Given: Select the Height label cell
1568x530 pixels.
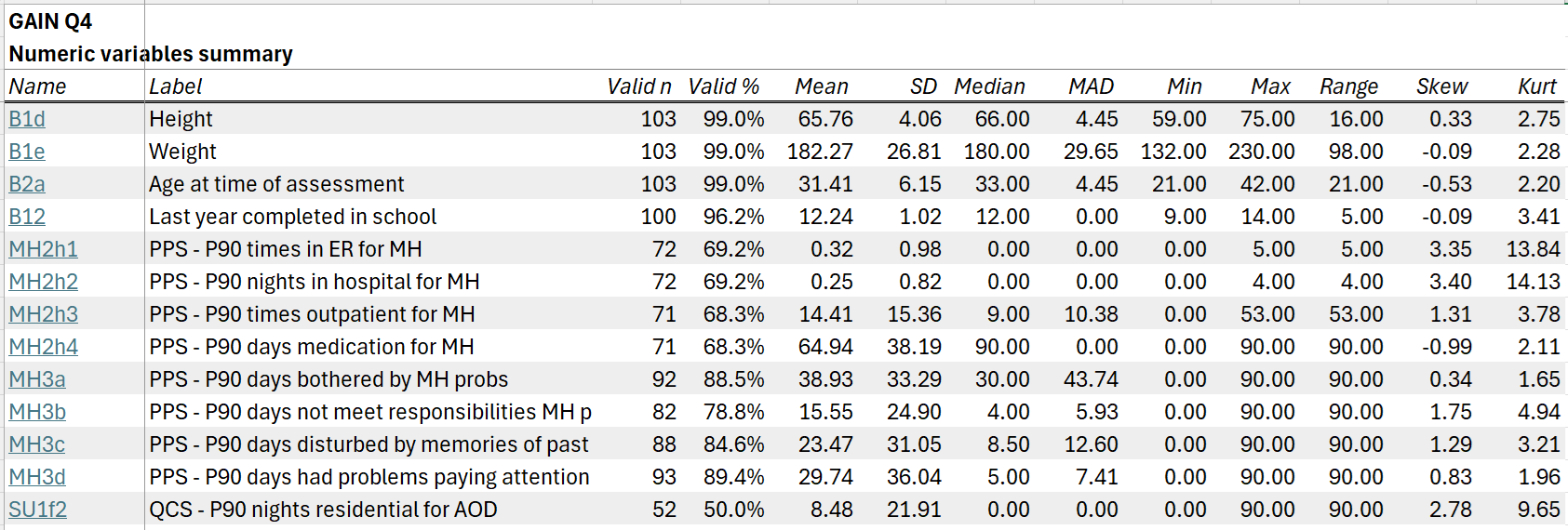Looking at the screenshot, I should 181,119.
